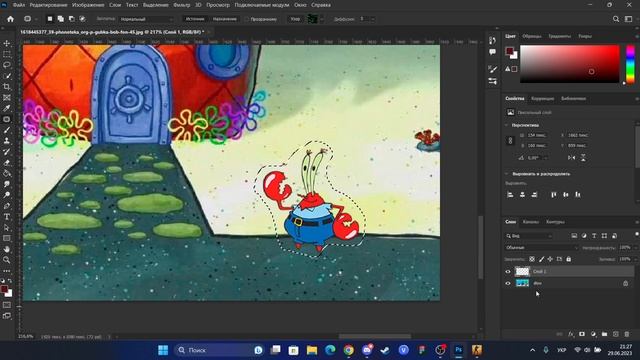Pick color in the color field
640x360 pixels.
(x=569, y=64)
